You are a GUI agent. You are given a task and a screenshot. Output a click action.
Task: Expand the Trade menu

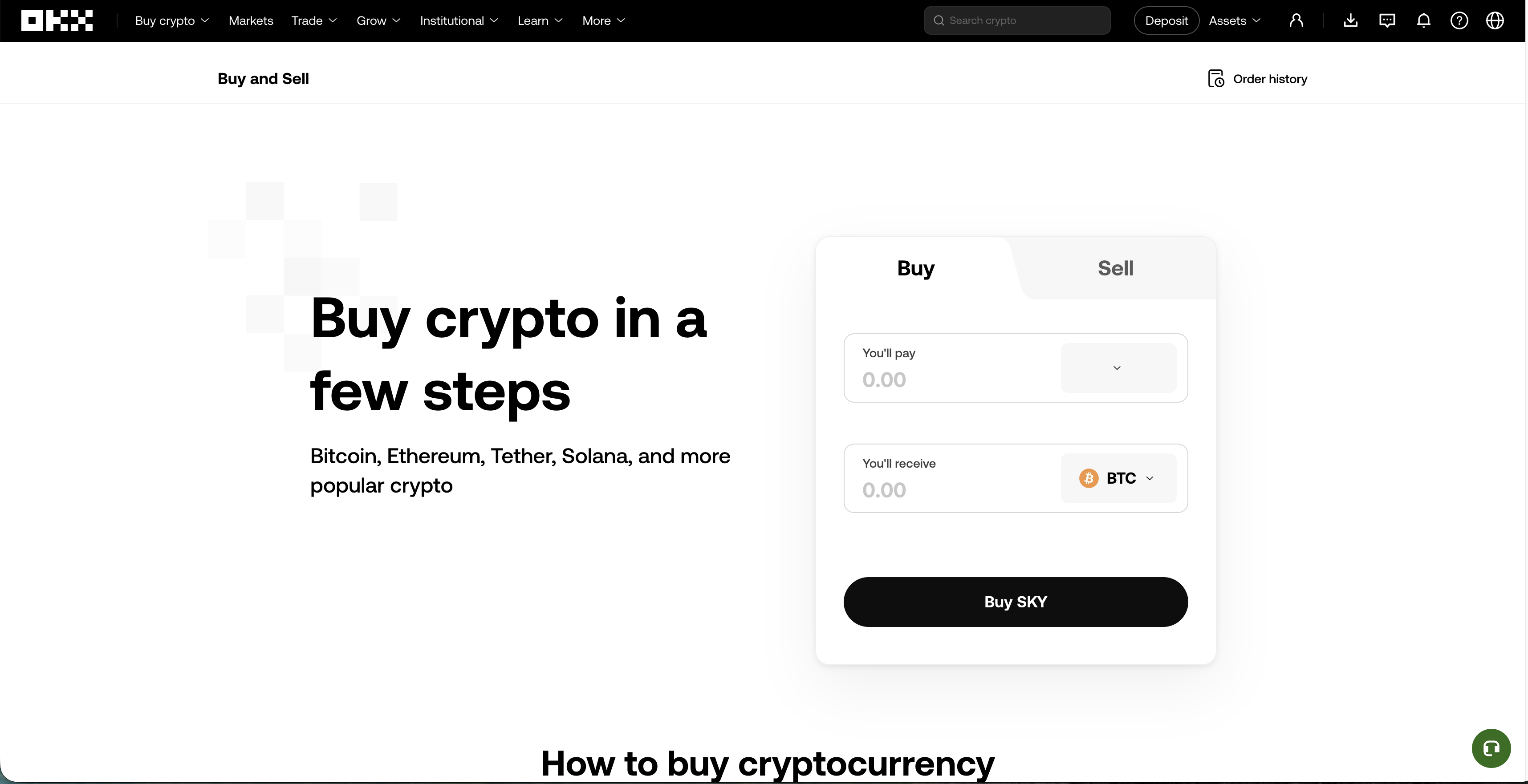[313, 20]
